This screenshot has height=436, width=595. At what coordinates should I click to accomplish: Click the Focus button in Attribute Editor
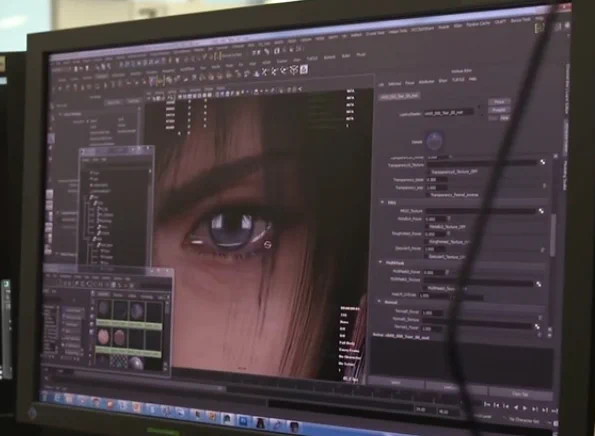[x=499, y=102]
